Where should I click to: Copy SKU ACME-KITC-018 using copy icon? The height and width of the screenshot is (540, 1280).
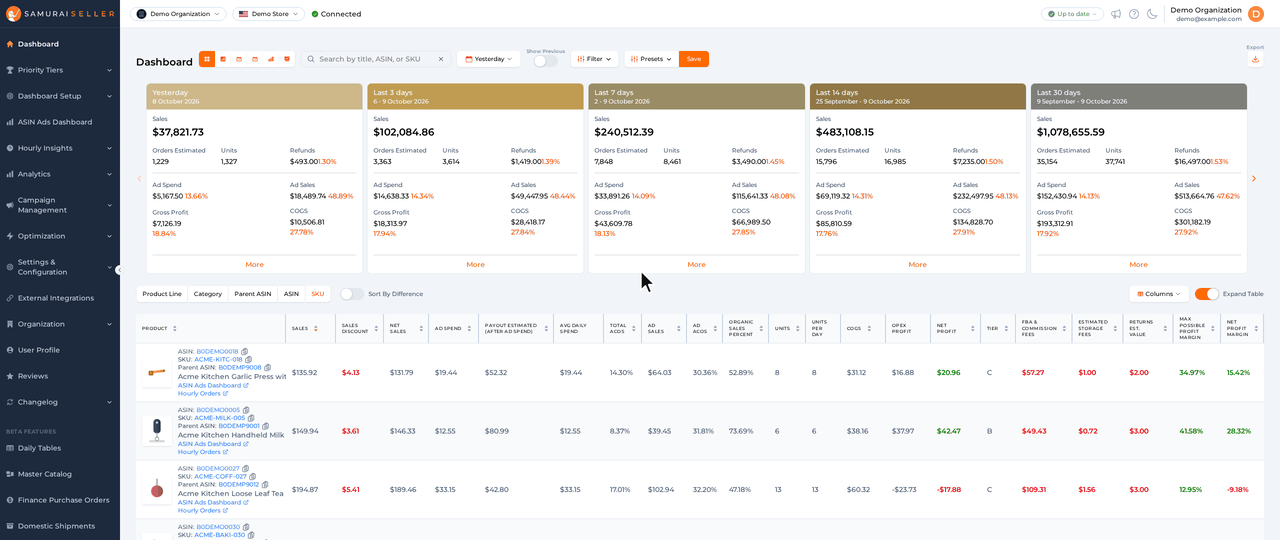(x=248, y=360)
